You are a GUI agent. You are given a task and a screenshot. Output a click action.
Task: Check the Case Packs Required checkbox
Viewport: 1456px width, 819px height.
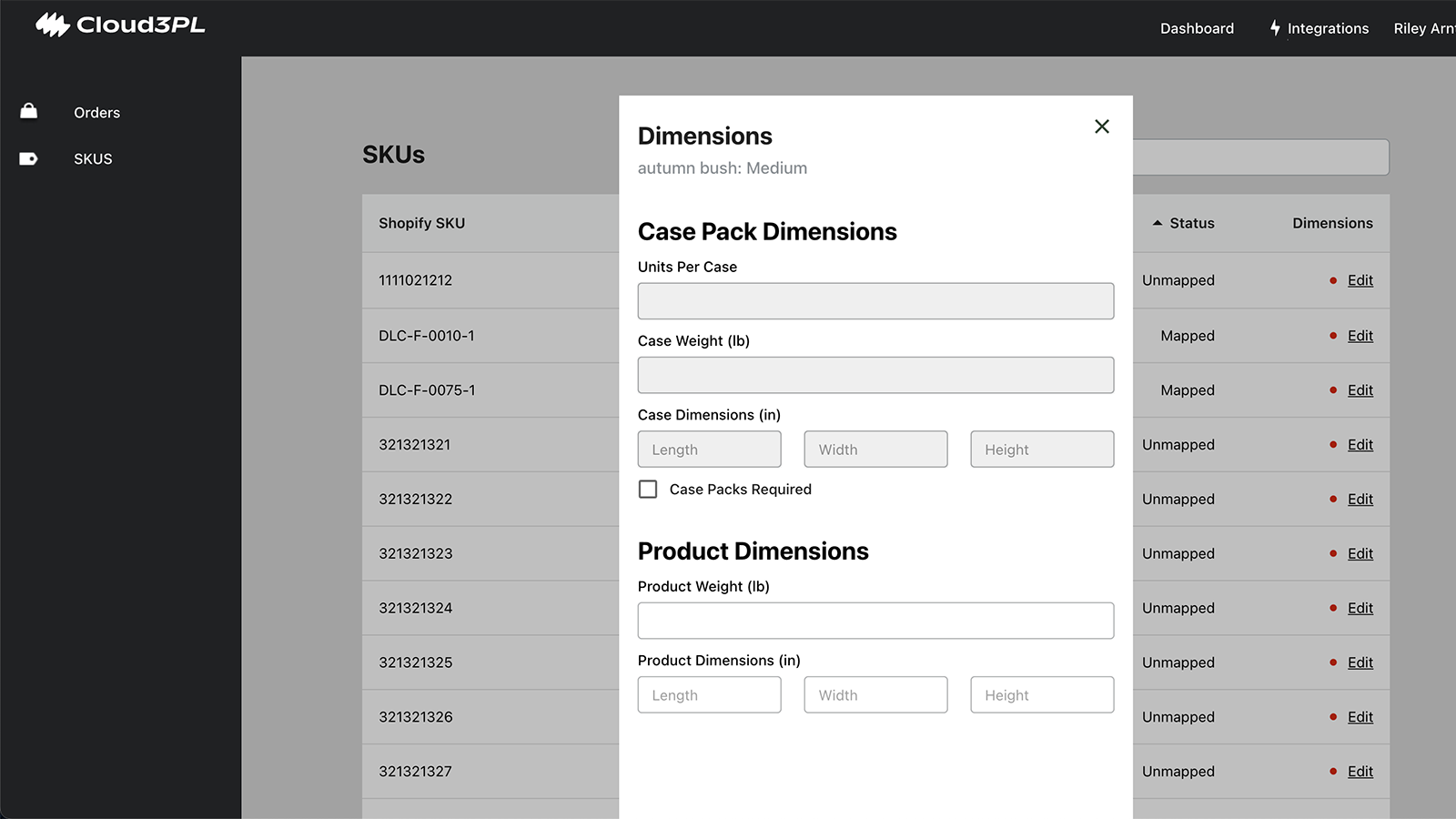click(x=648, y=490)
